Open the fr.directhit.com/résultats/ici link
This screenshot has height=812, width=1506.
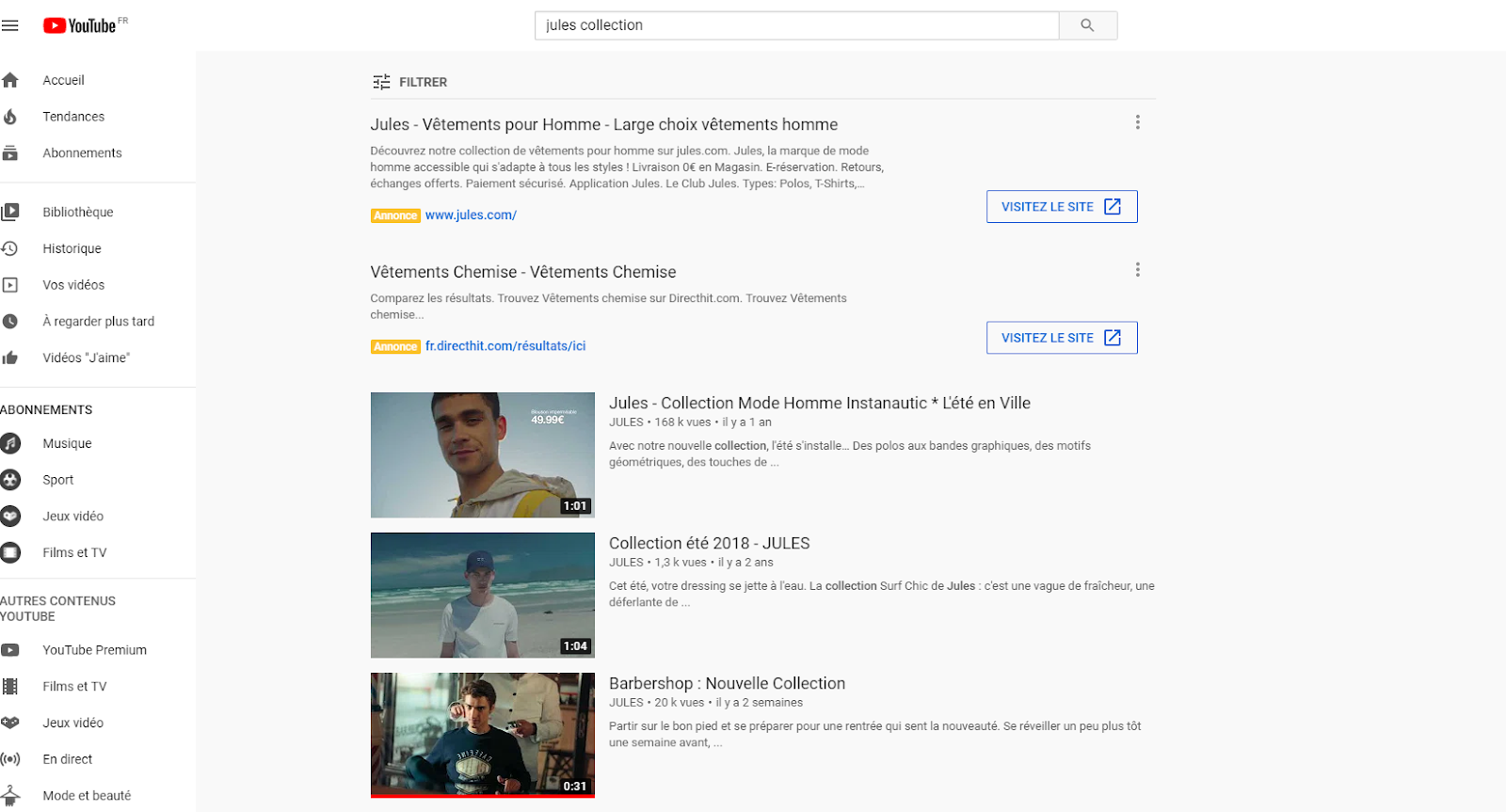coord(505,346)
